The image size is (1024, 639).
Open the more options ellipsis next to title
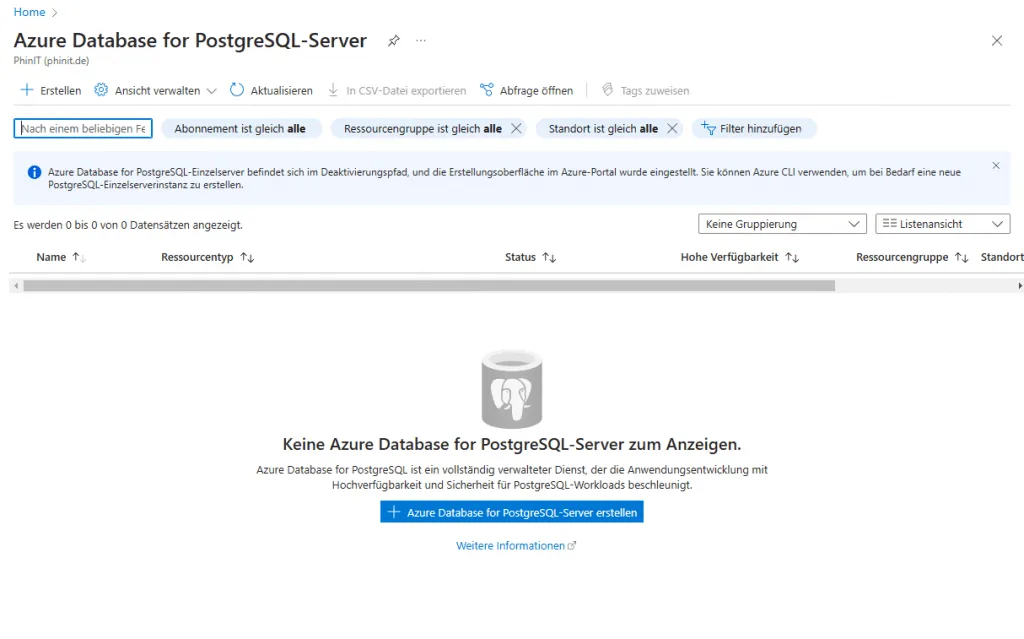[x=421, y=41]
